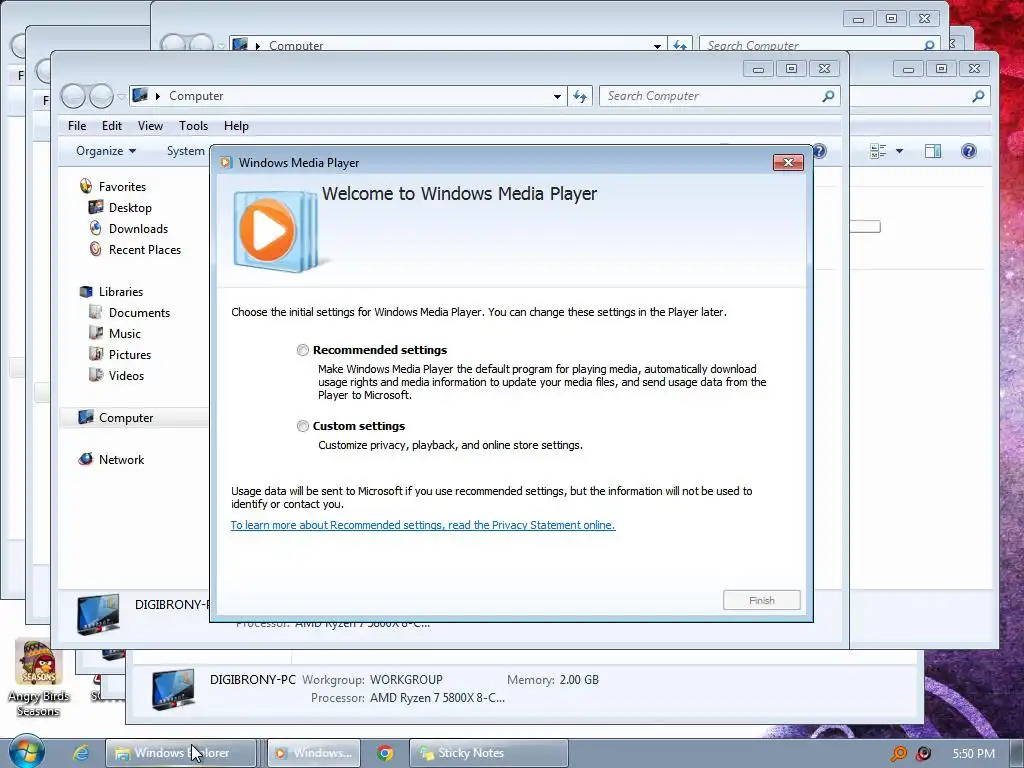1024x768 pixels.
Task: Click the Refresh button beside address bar
Action: [580, 97]
